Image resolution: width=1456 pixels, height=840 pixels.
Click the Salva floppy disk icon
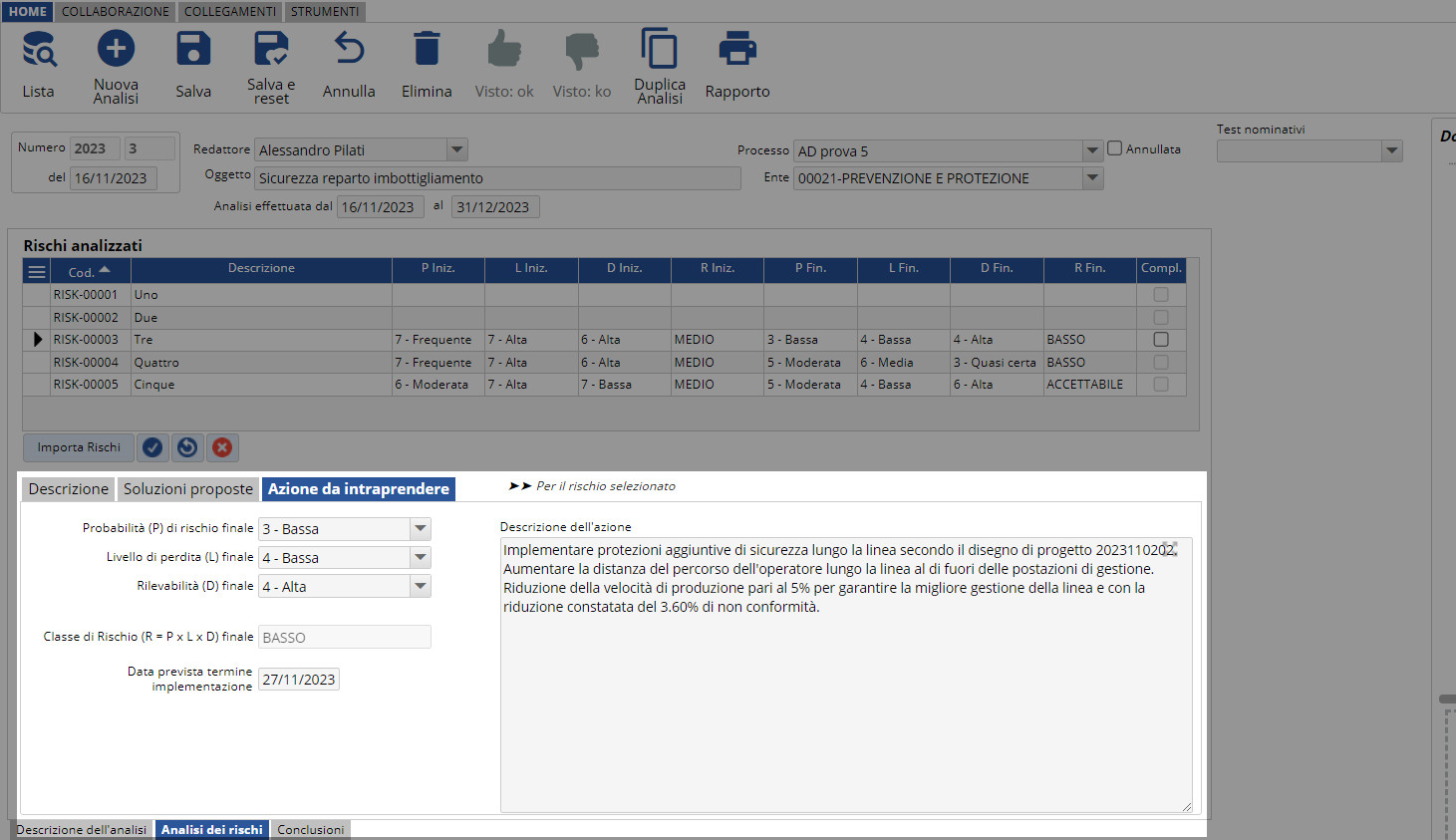[193, 50]
